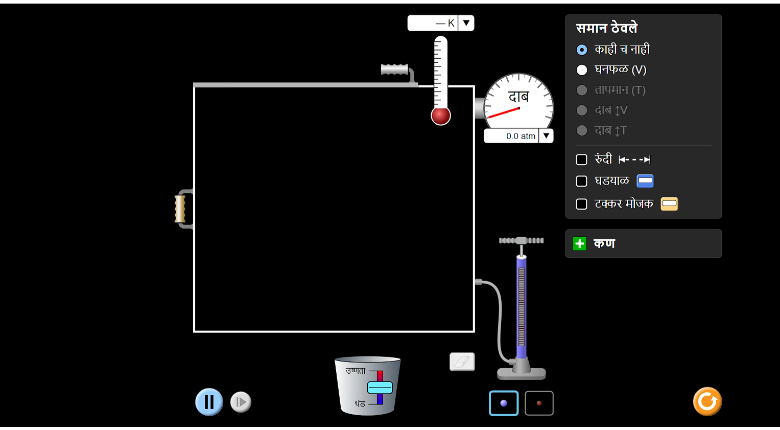Select the heavy blue particle type
780x430 pixels.
[x=503, y=403]
